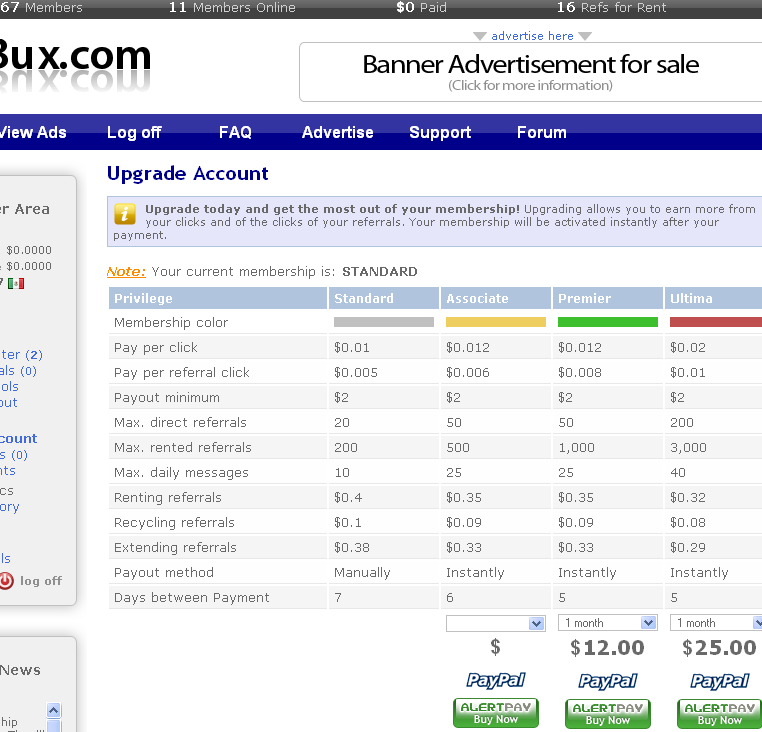Pay with PayPal for Associate plan
Screen dimensions: 762x732
point(496,680)
